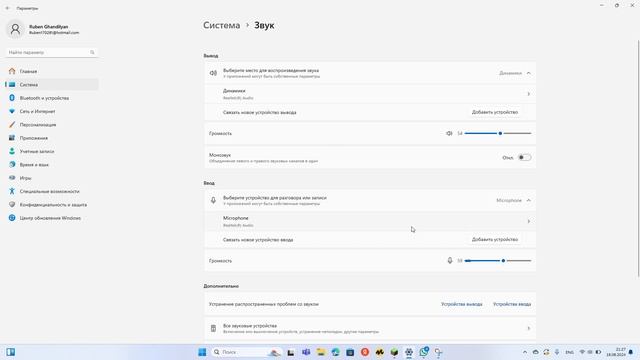640x360 pixels.
Task: Open the Динамики device properties arrow
Action: click(x=529, y=94)
